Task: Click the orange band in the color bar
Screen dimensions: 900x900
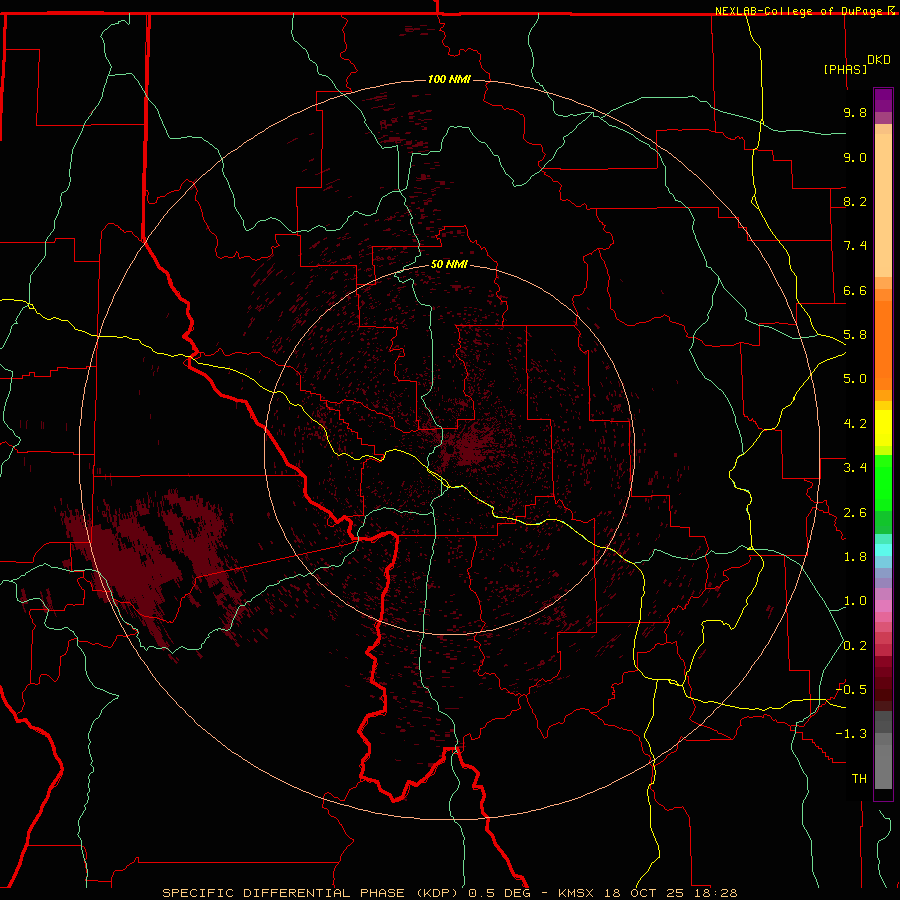Action: (883, 344)
